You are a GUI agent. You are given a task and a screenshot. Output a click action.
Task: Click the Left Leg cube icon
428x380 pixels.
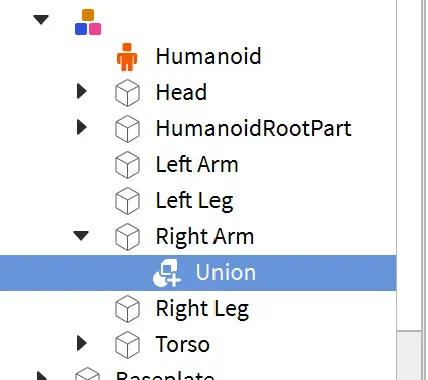[127, 201]
